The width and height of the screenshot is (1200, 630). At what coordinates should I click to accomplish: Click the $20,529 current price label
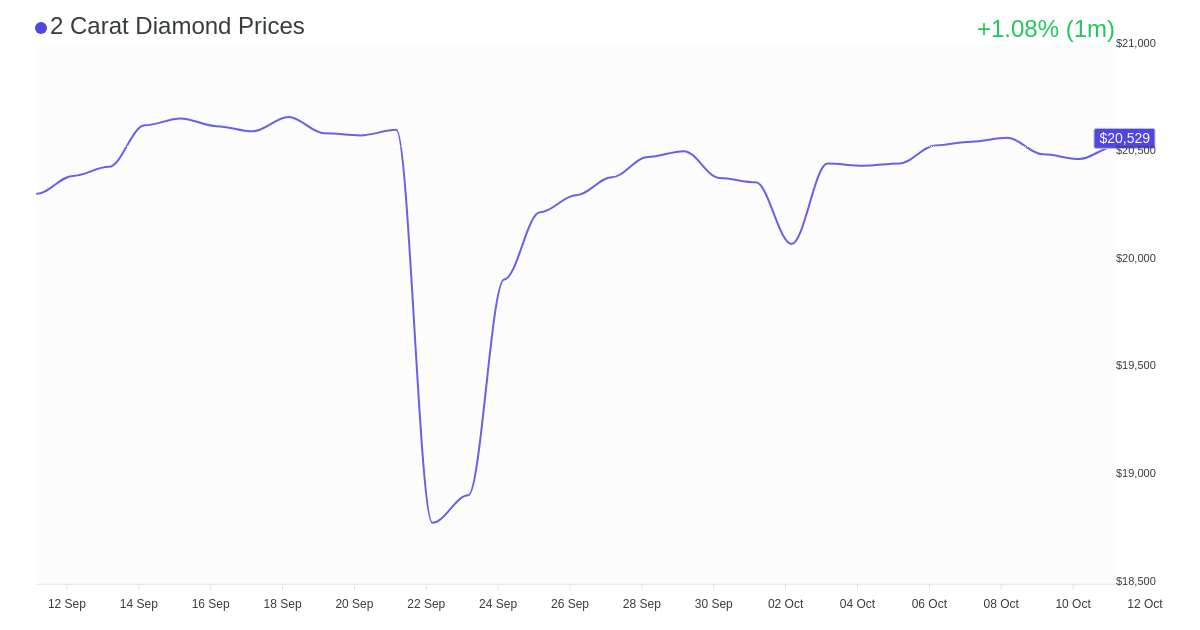tap(1124, 138)
